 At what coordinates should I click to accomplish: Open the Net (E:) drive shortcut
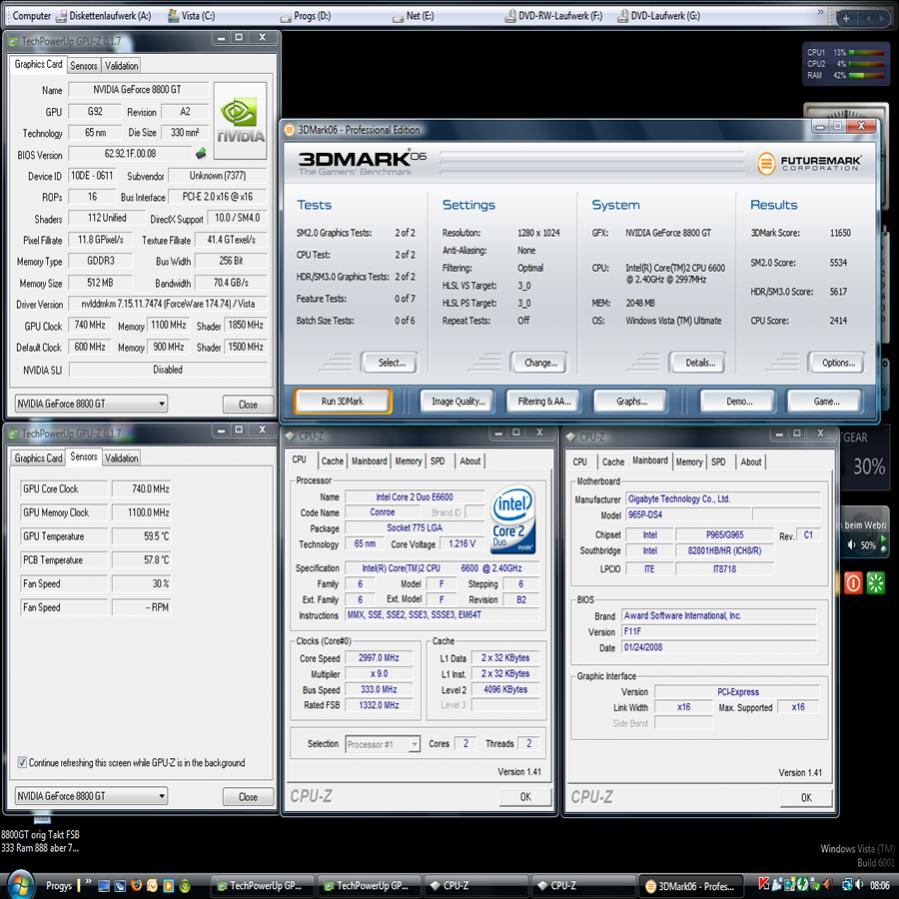413,16
